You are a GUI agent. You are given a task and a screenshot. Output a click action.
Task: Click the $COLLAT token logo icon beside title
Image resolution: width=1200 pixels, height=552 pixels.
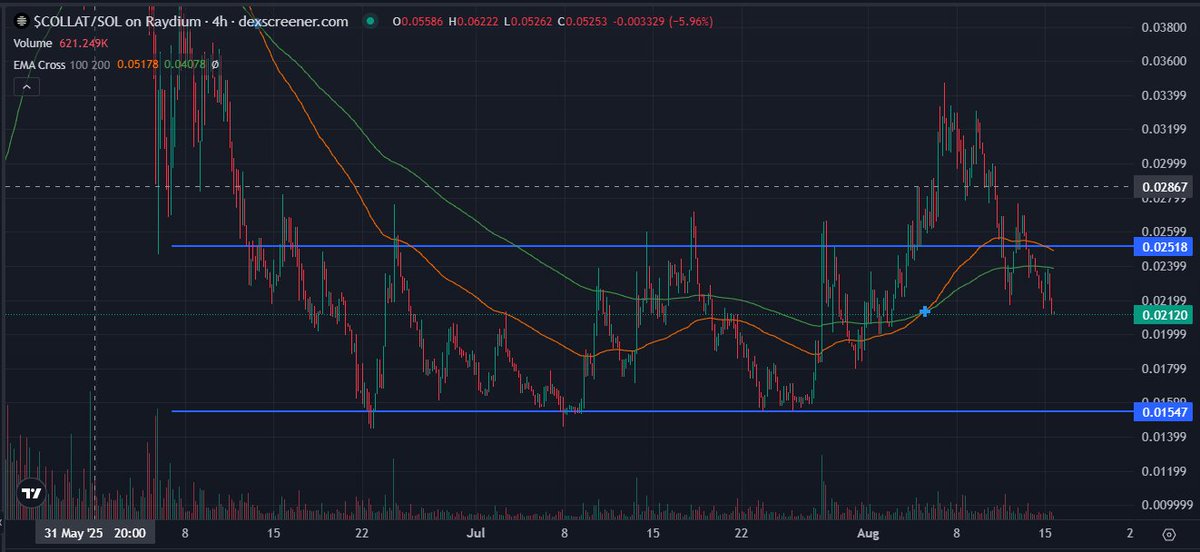point(21,20)
